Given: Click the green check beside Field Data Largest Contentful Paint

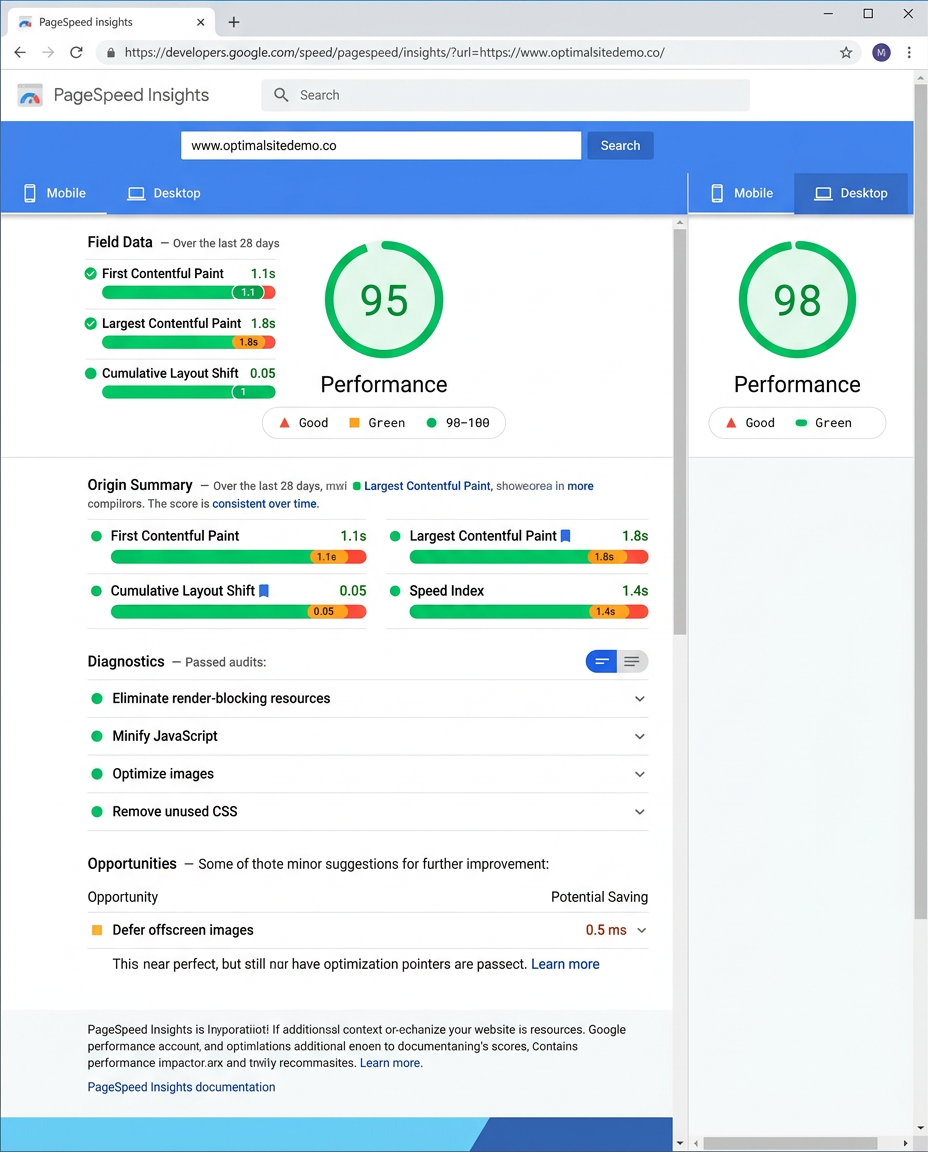Looking at the screenshot, I should (x=90, y=323).
